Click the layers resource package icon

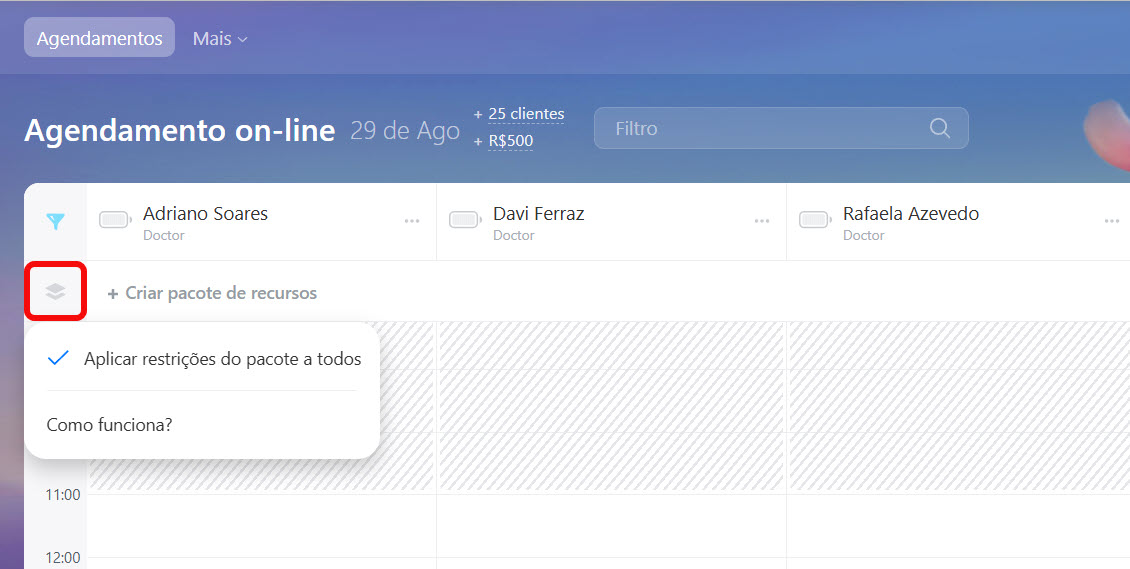[x=56, y=291]
